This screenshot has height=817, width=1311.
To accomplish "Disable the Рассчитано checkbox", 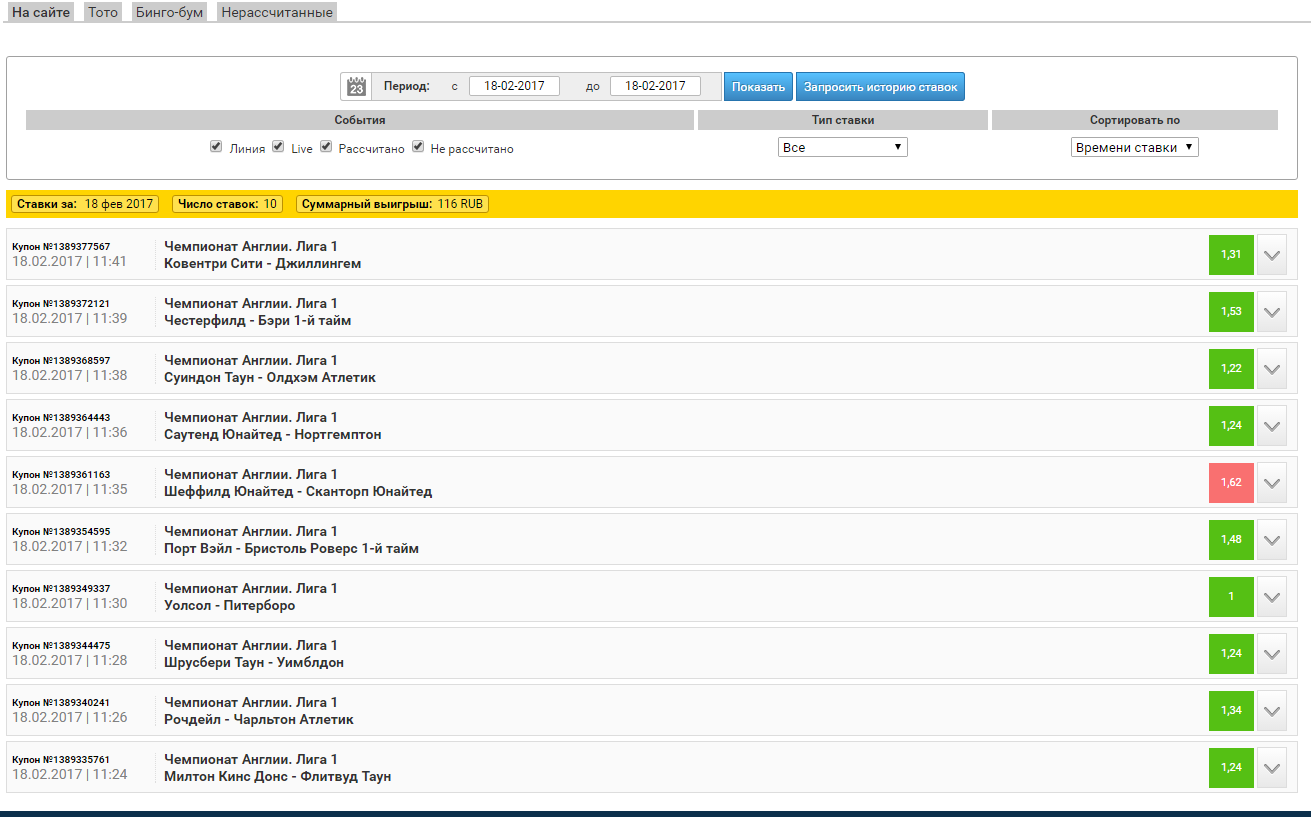I will pyautogui.click(x=326, y=146).
